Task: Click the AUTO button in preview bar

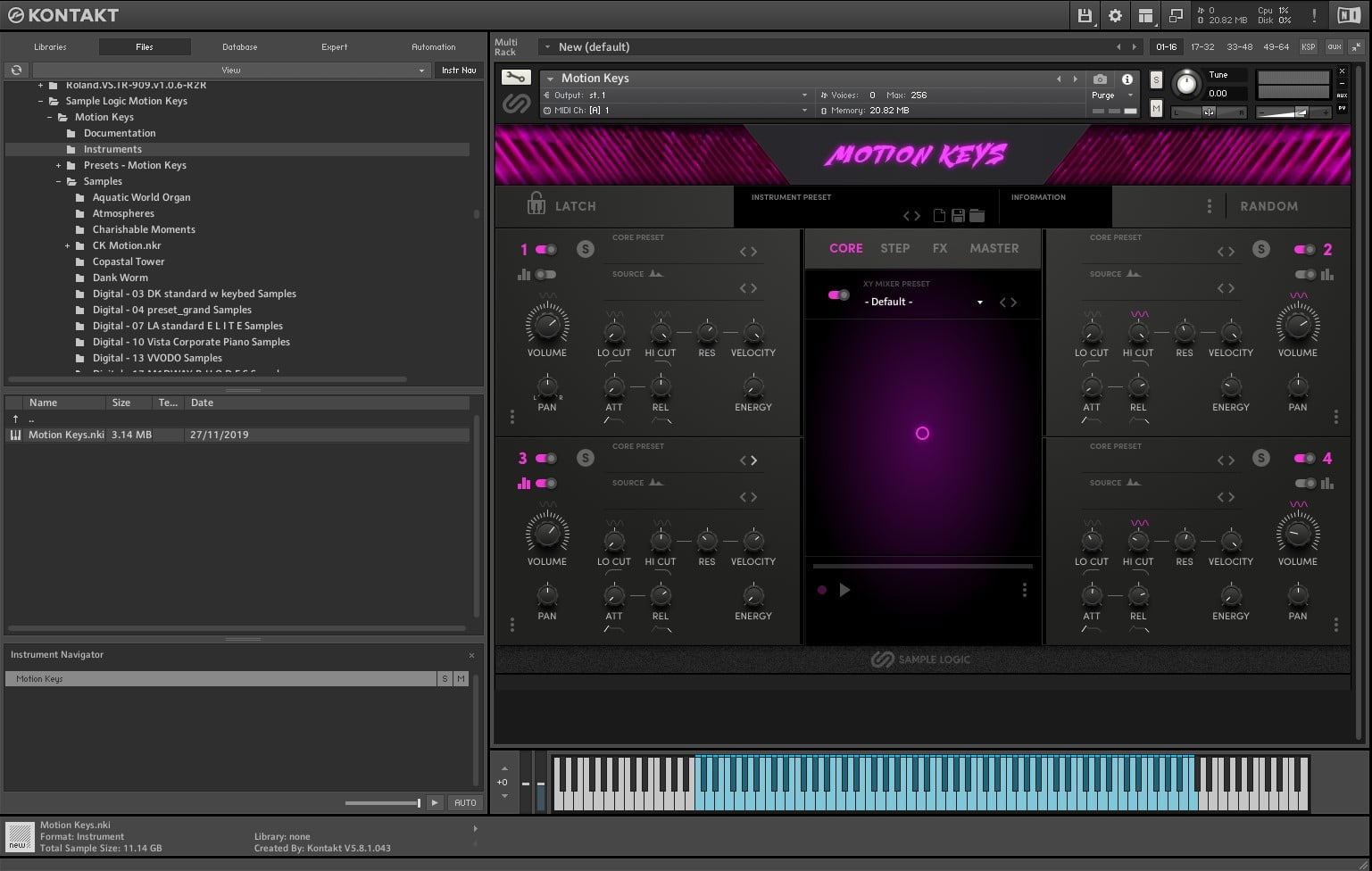Action: pyautogui.click(x=465, y=802)
